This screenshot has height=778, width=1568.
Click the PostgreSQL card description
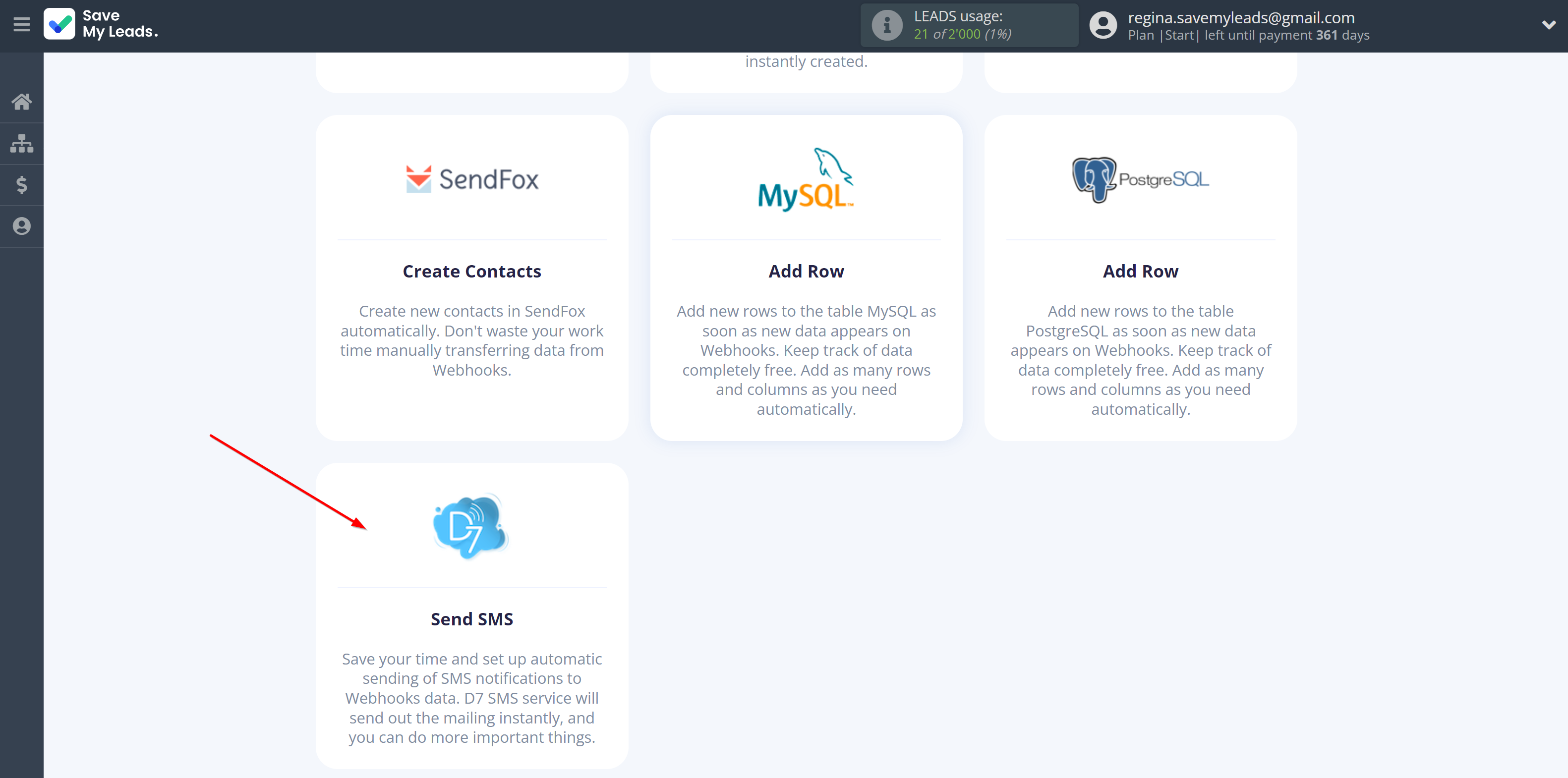1140,360
